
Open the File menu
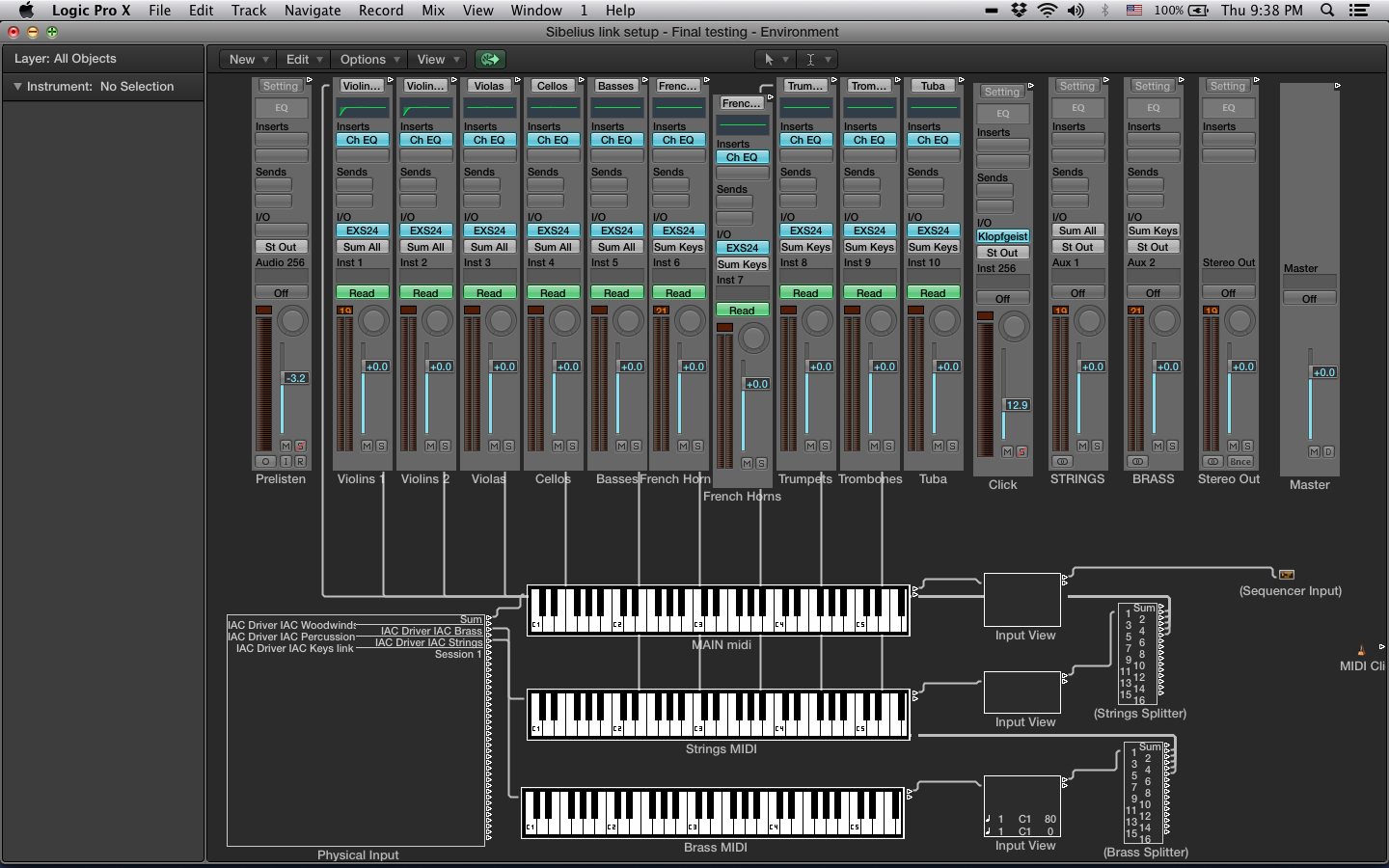(x=160, y=11)
